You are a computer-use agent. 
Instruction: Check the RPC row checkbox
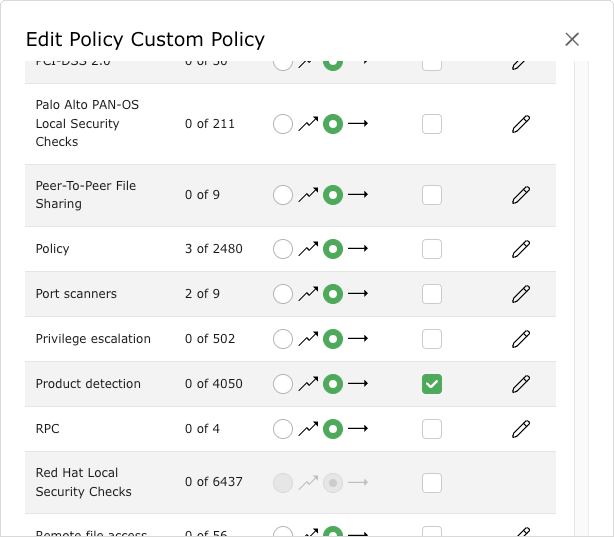pyautogui.click(x=431, y=429)
